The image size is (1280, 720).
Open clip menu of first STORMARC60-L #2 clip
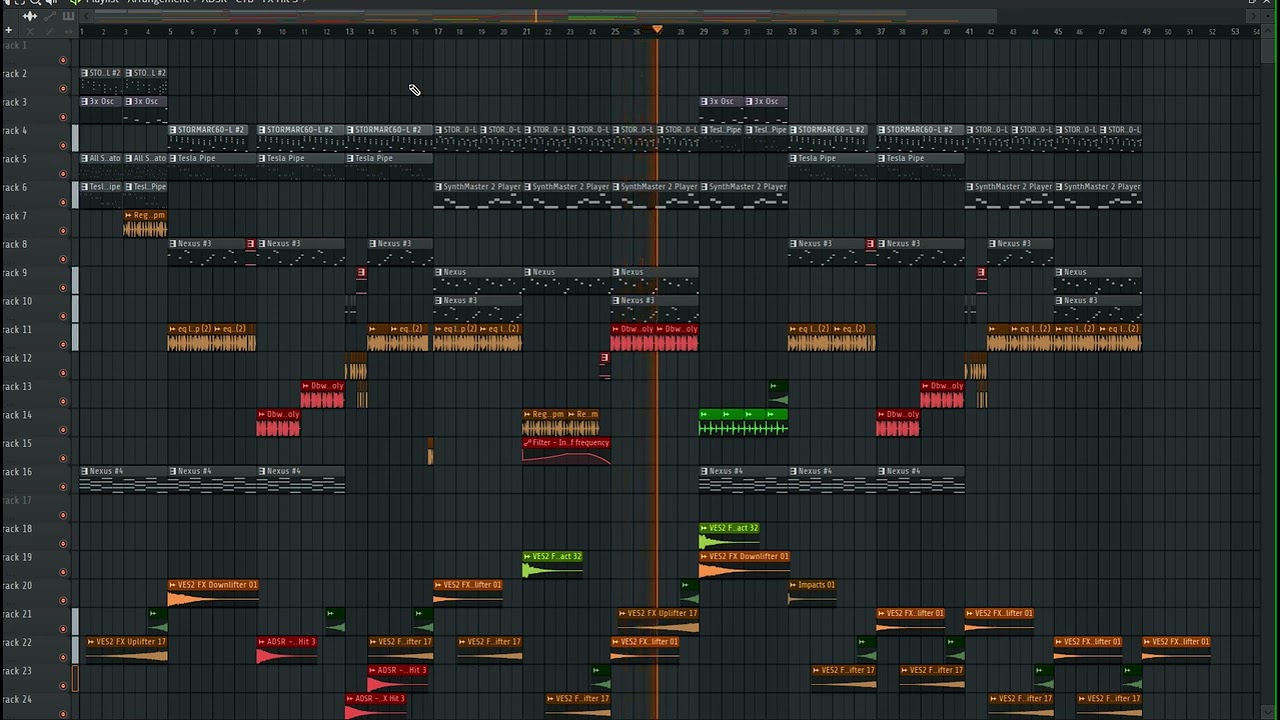point(173,130)
